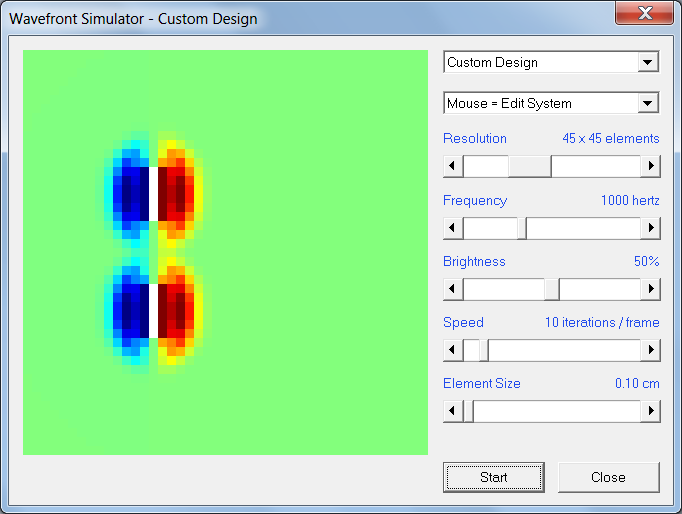Start the wavefront simulation
The image size is (682, 514).
494,477
